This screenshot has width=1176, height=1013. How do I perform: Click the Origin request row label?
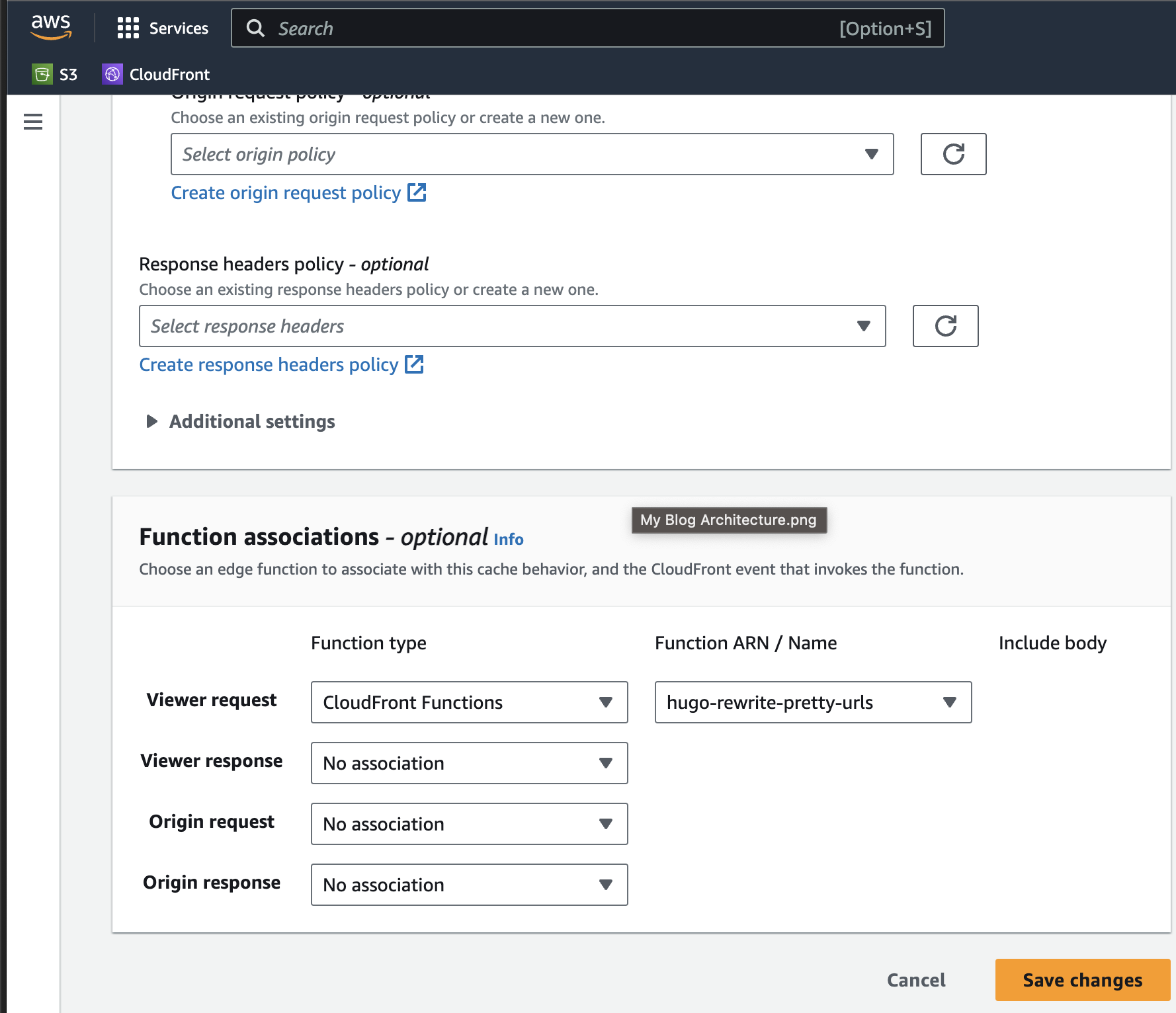tap(212, 822)
